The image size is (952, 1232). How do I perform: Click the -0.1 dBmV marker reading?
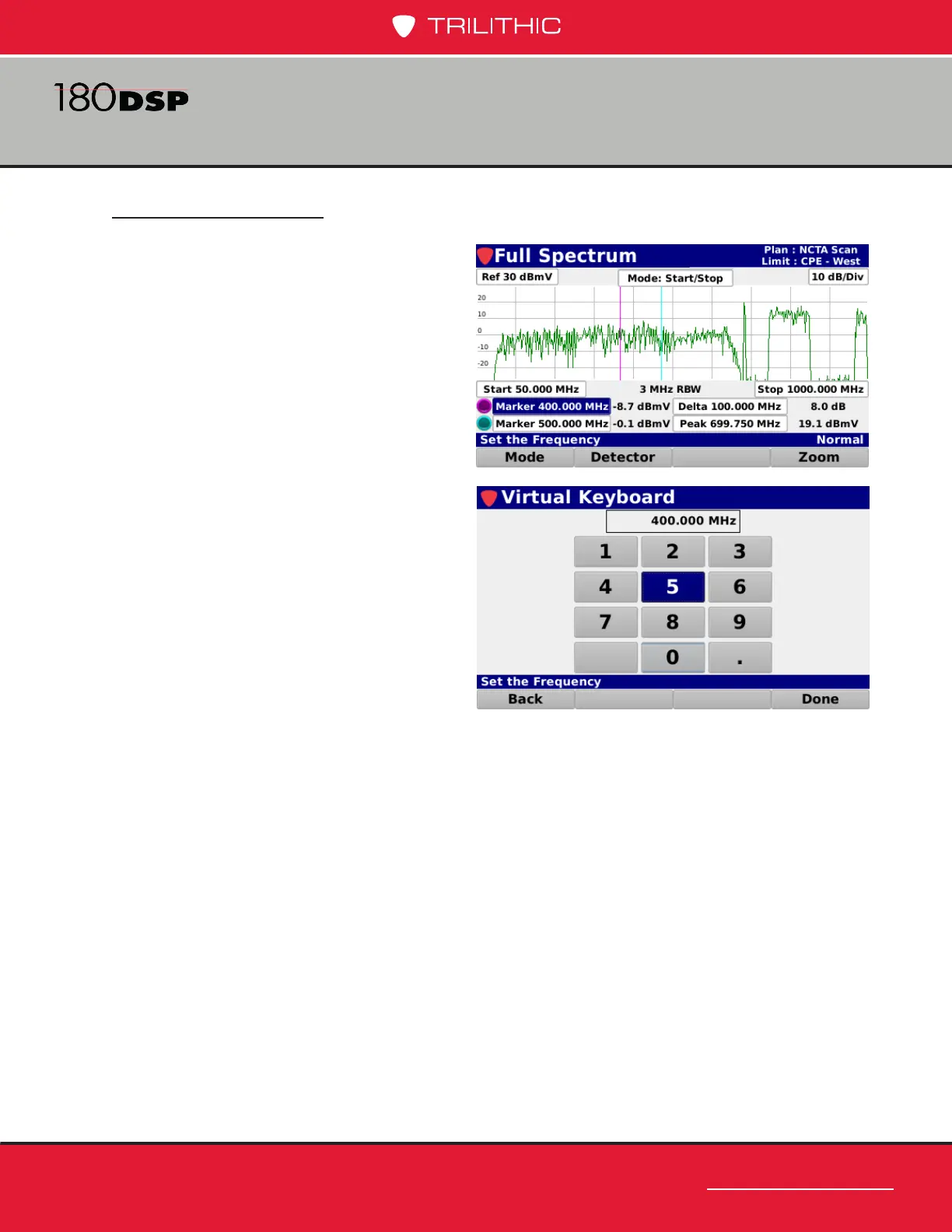(x=641, y=423)
